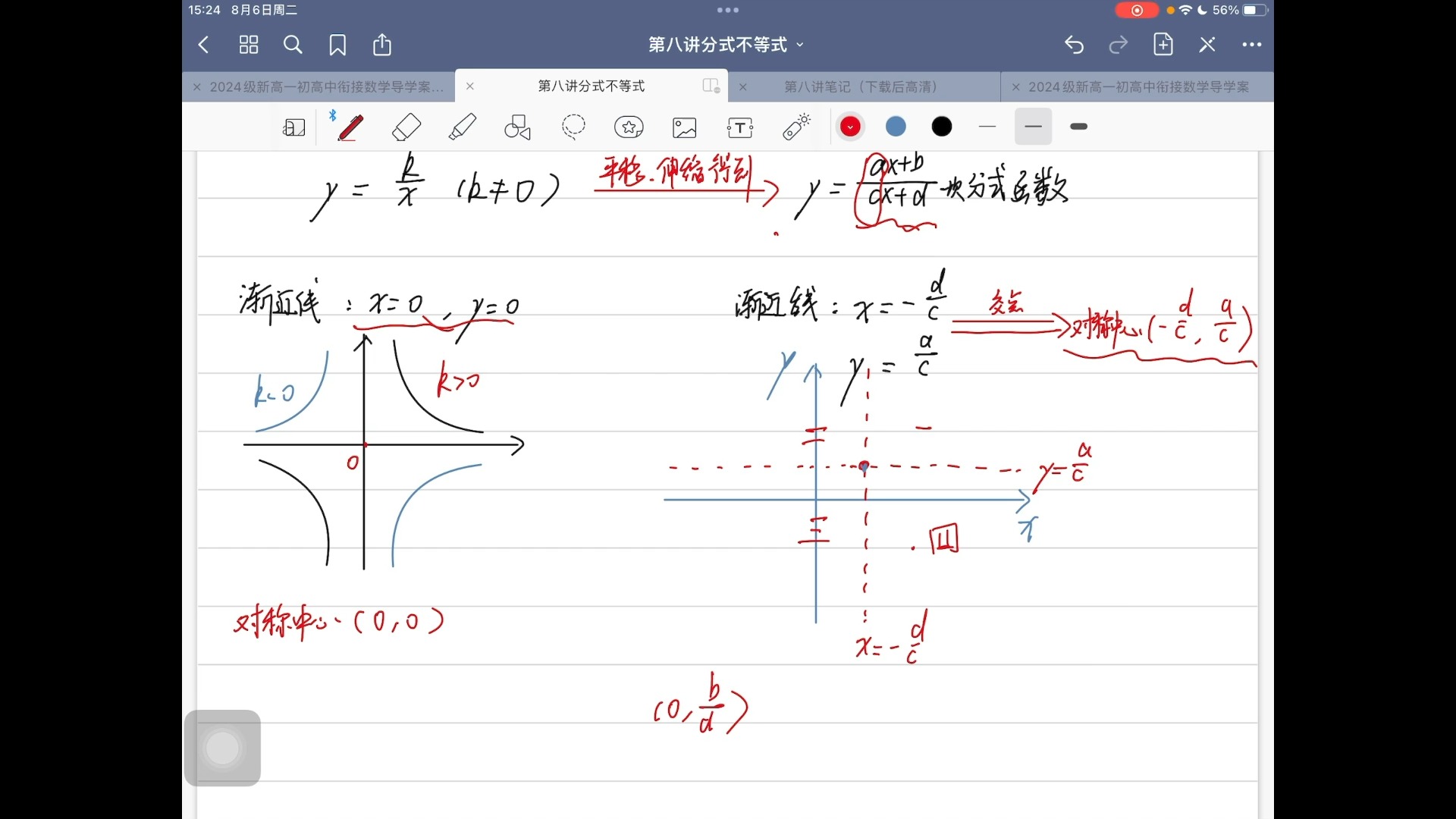
Task: Select the Laser pointer tool
Action: (x=796, y=127)
